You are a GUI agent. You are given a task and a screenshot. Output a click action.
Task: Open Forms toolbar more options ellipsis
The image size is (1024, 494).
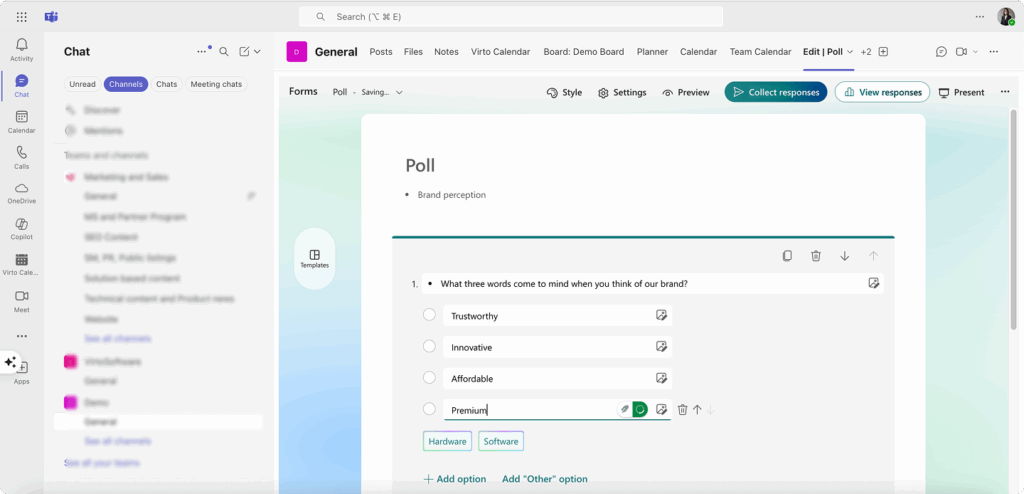pos(1005,92)
